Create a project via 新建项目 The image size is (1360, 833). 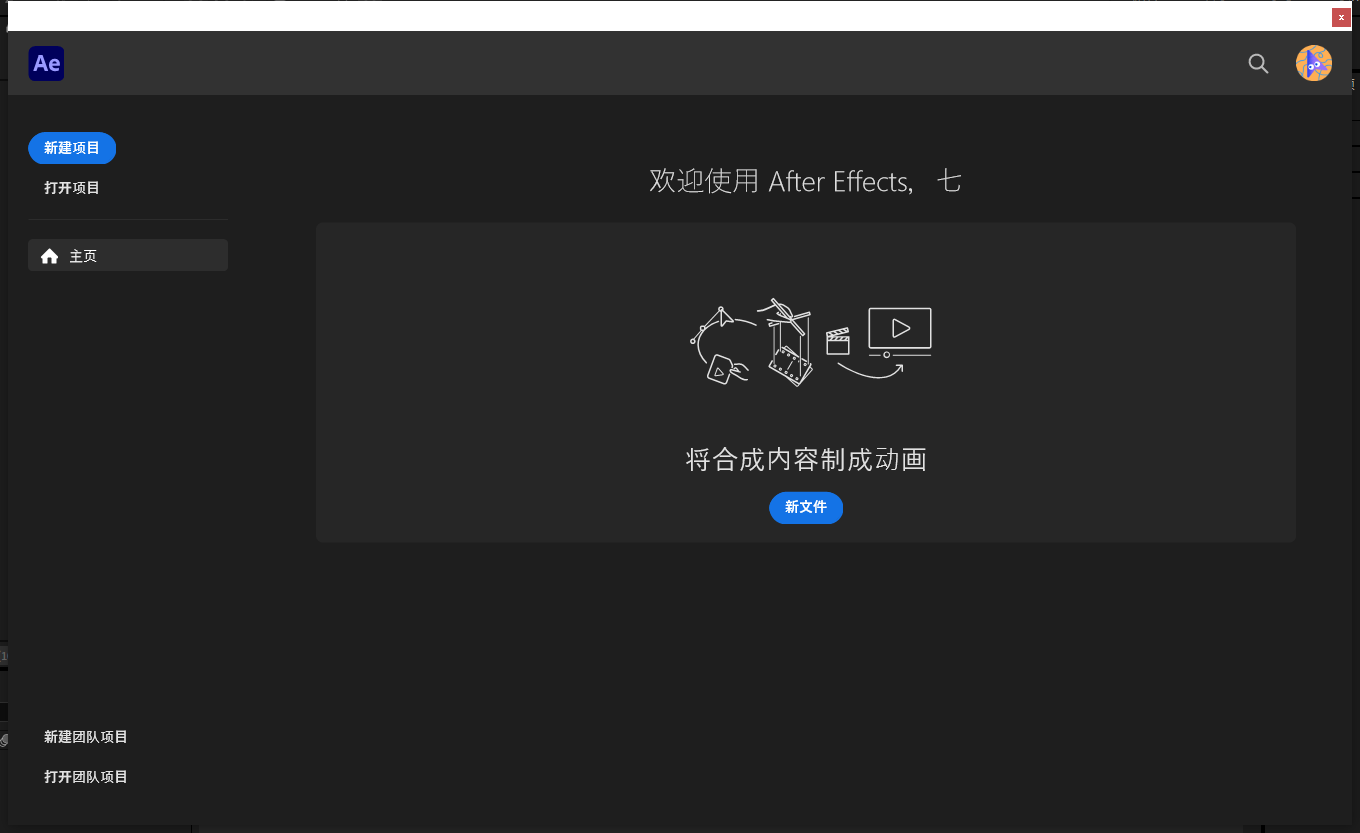(72, 148)
